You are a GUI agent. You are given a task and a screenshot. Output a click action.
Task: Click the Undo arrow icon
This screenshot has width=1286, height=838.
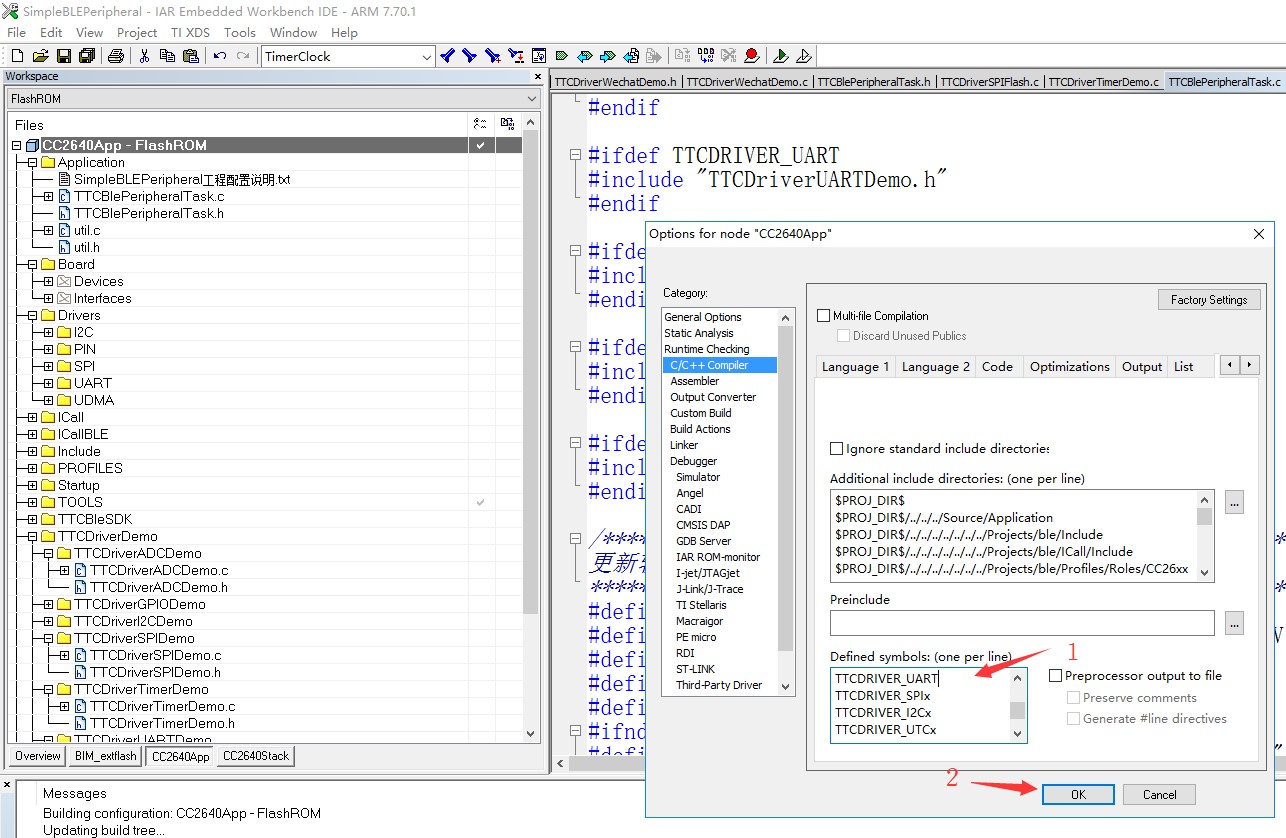tap(219, 56)
